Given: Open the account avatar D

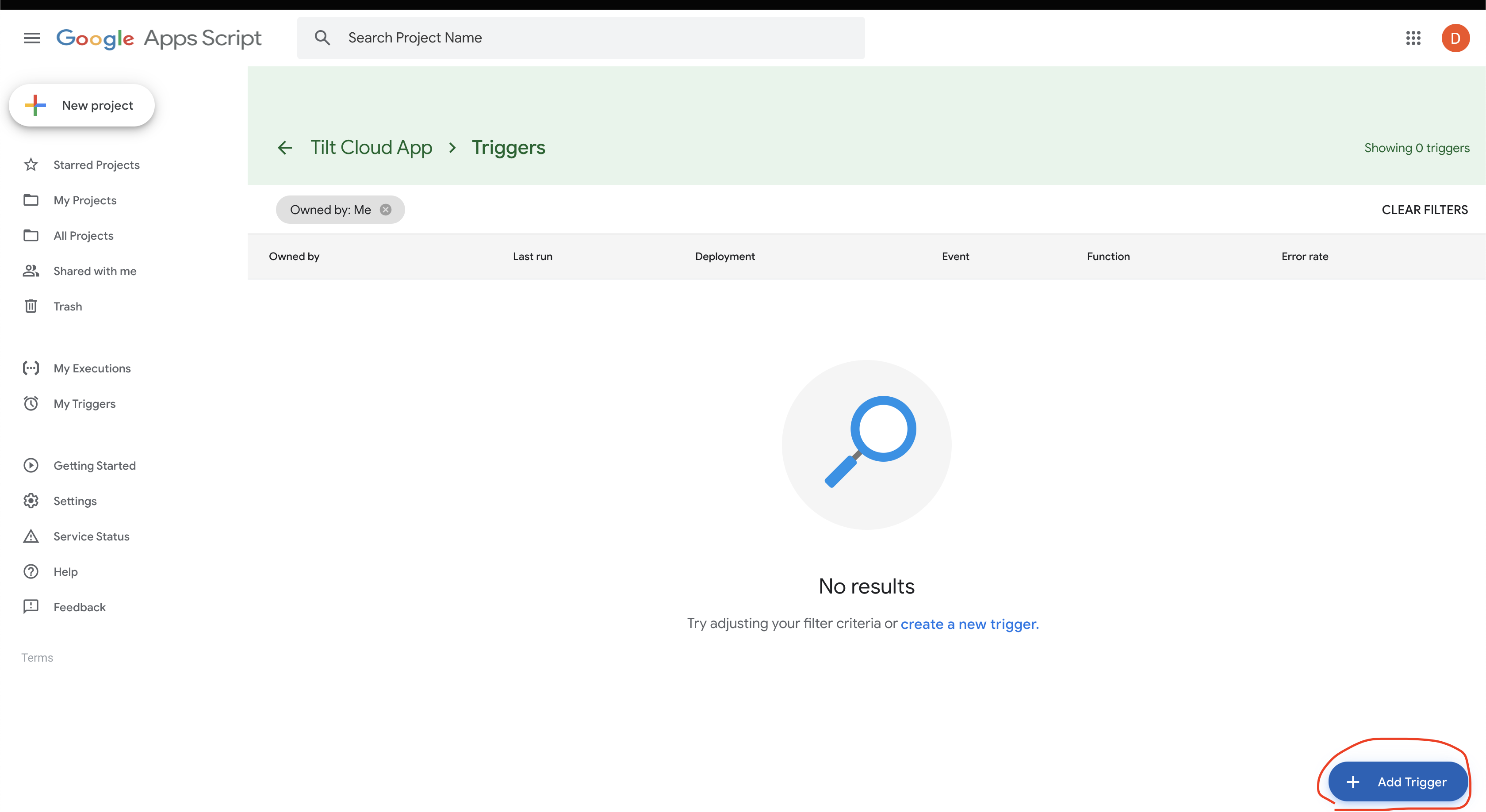Looking at the screenshot, I should [x=1455, y=38].
